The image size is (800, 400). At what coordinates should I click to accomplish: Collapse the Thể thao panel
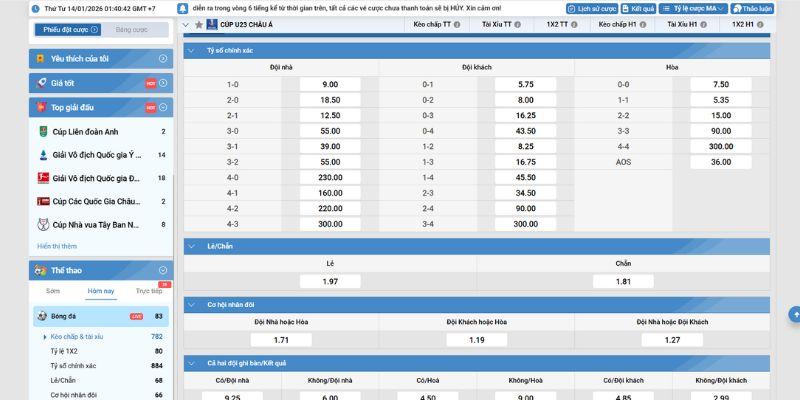[163, 270]
